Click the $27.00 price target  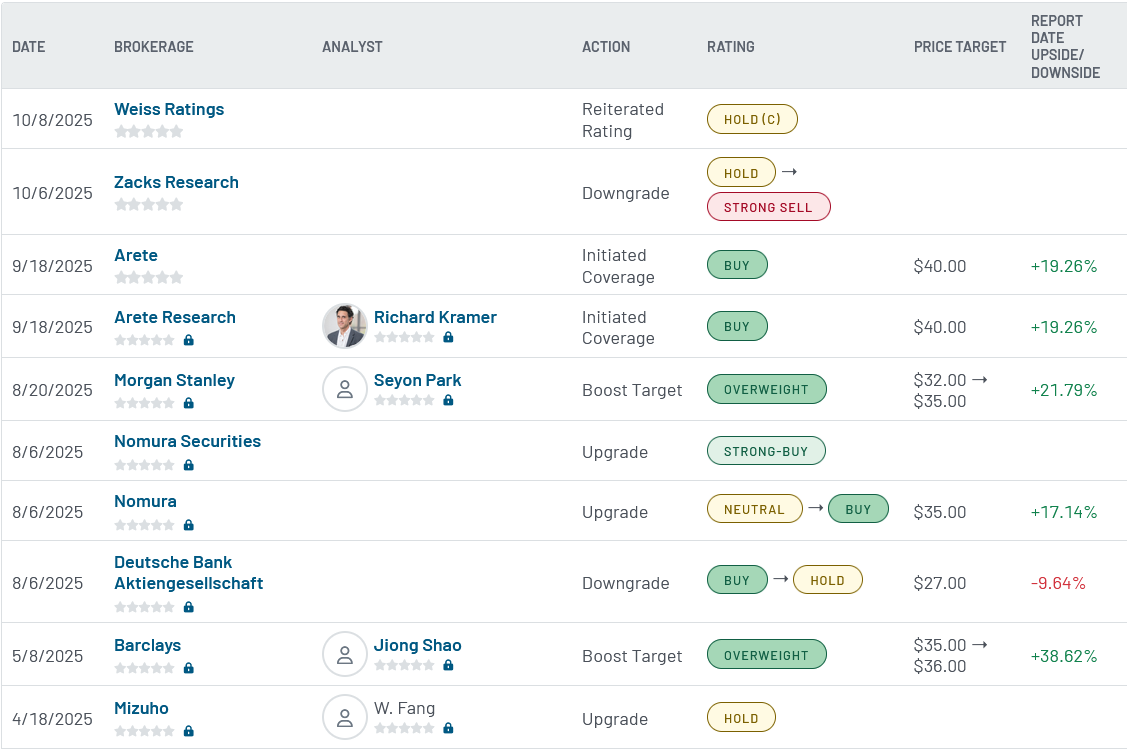pyautogui.click(x=939, y=583)
